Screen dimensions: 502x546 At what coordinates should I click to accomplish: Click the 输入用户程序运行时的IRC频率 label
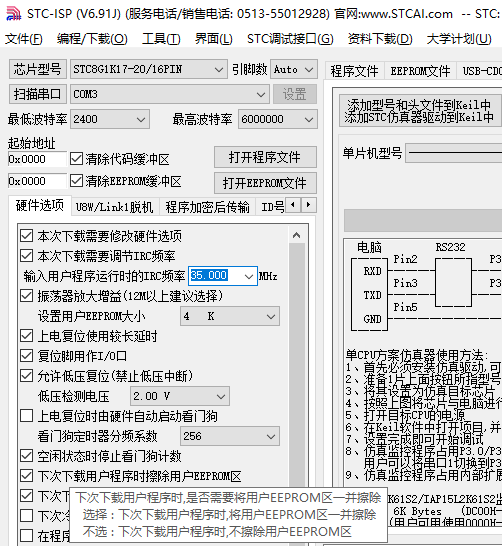point(104,276)
